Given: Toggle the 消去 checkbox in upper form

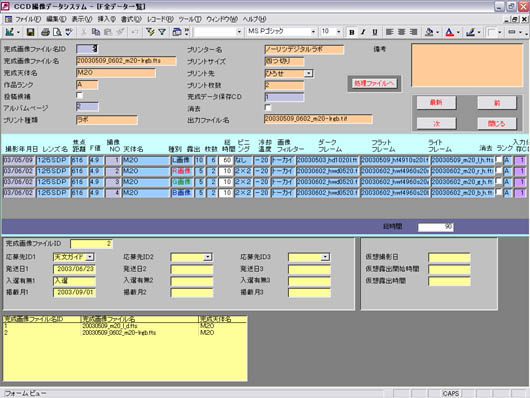Looking at the screenshot, I should [268, 108].
